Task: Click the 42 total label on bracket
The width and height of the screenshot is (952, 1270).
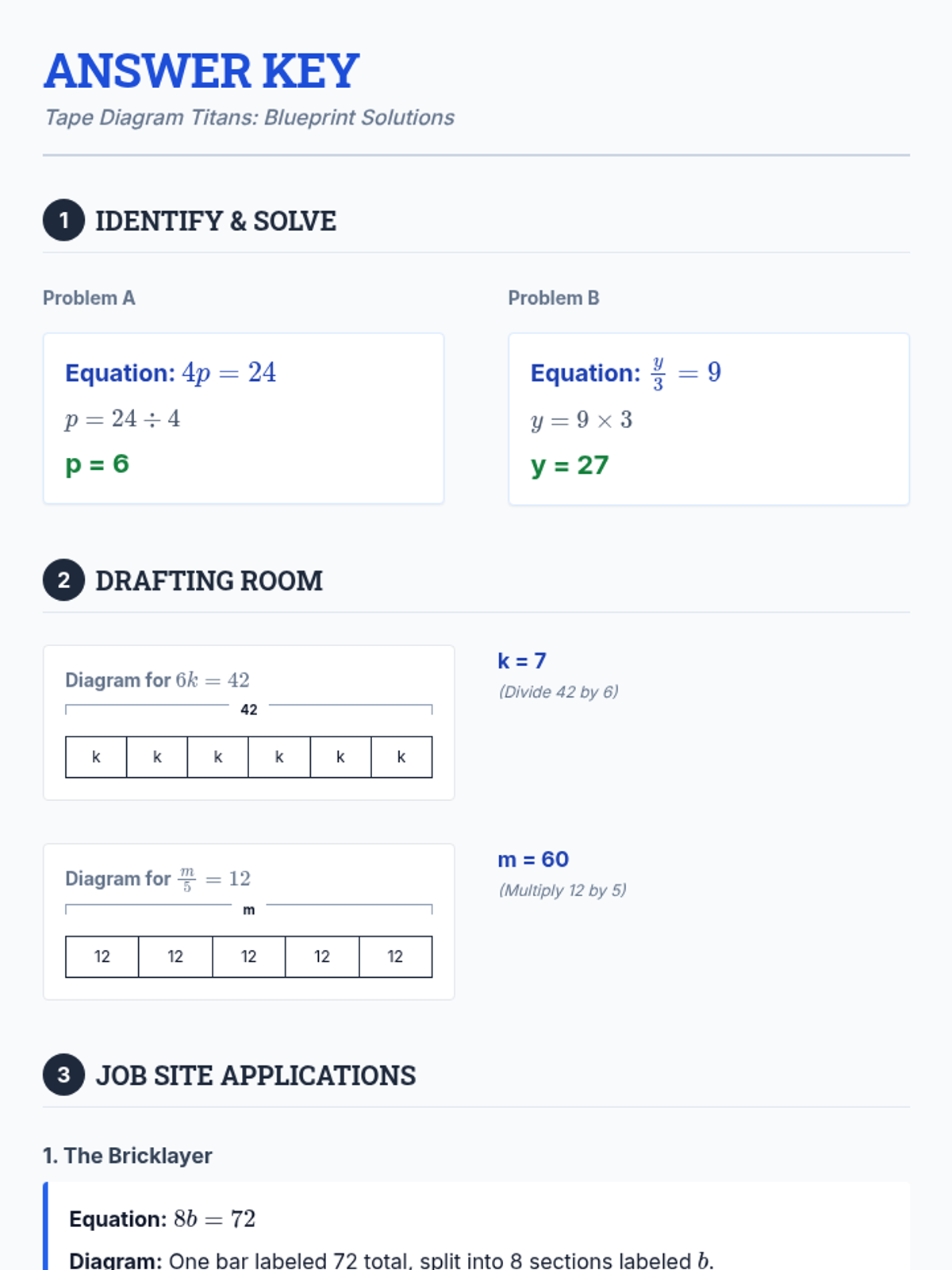Action: tap(249, 710)
